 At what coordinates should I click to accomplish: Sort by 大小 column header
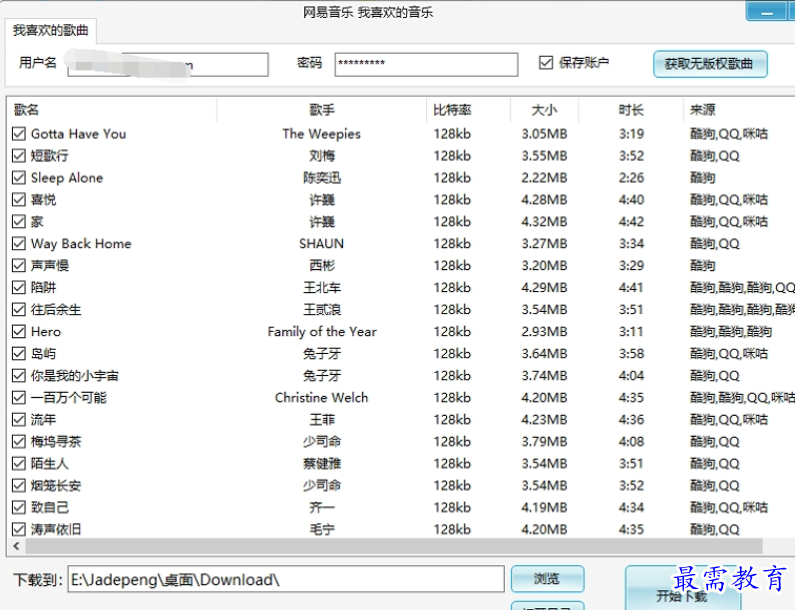(544, 110)
